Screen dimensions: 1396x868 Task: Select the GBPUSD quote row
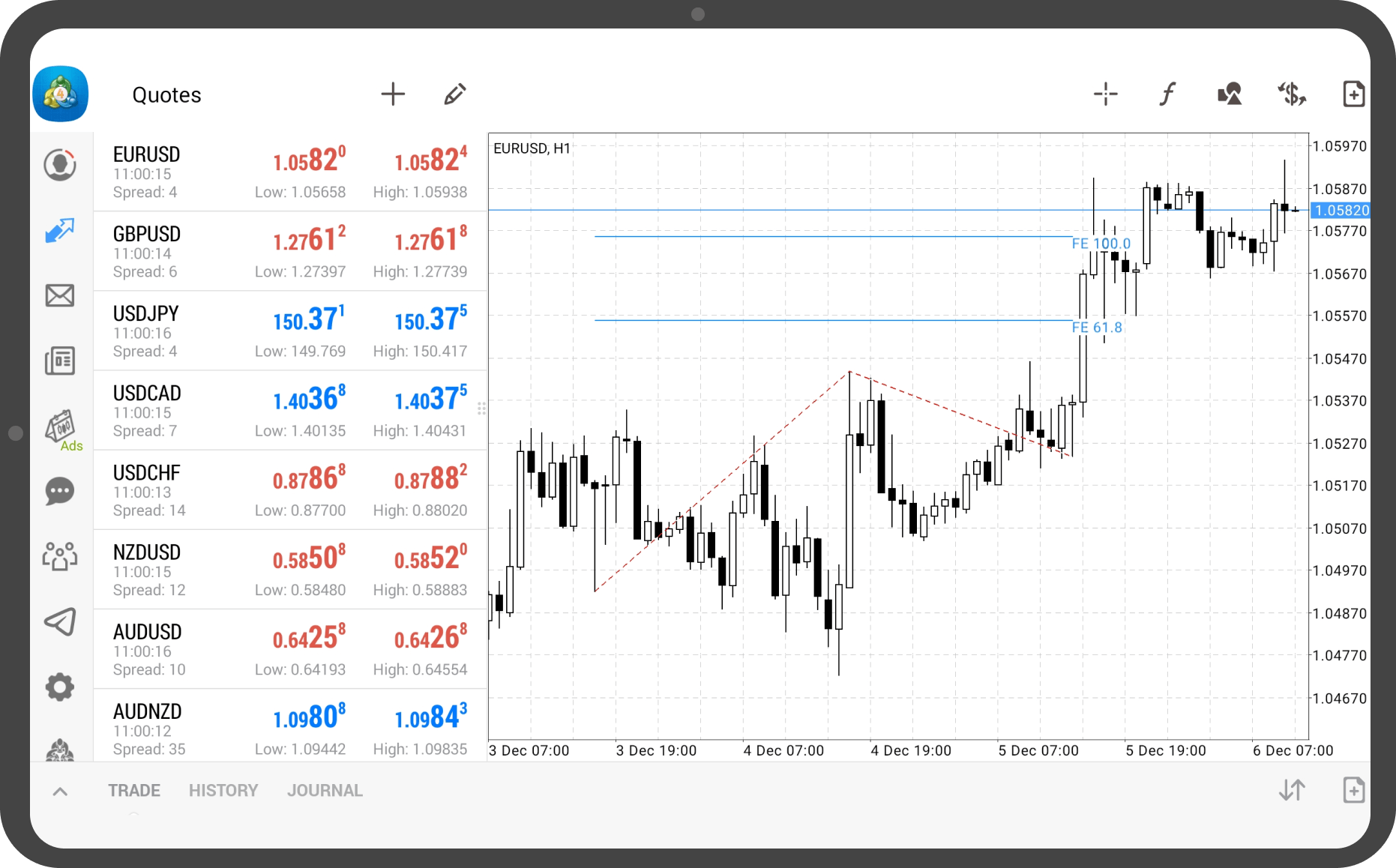click(290, 252)
